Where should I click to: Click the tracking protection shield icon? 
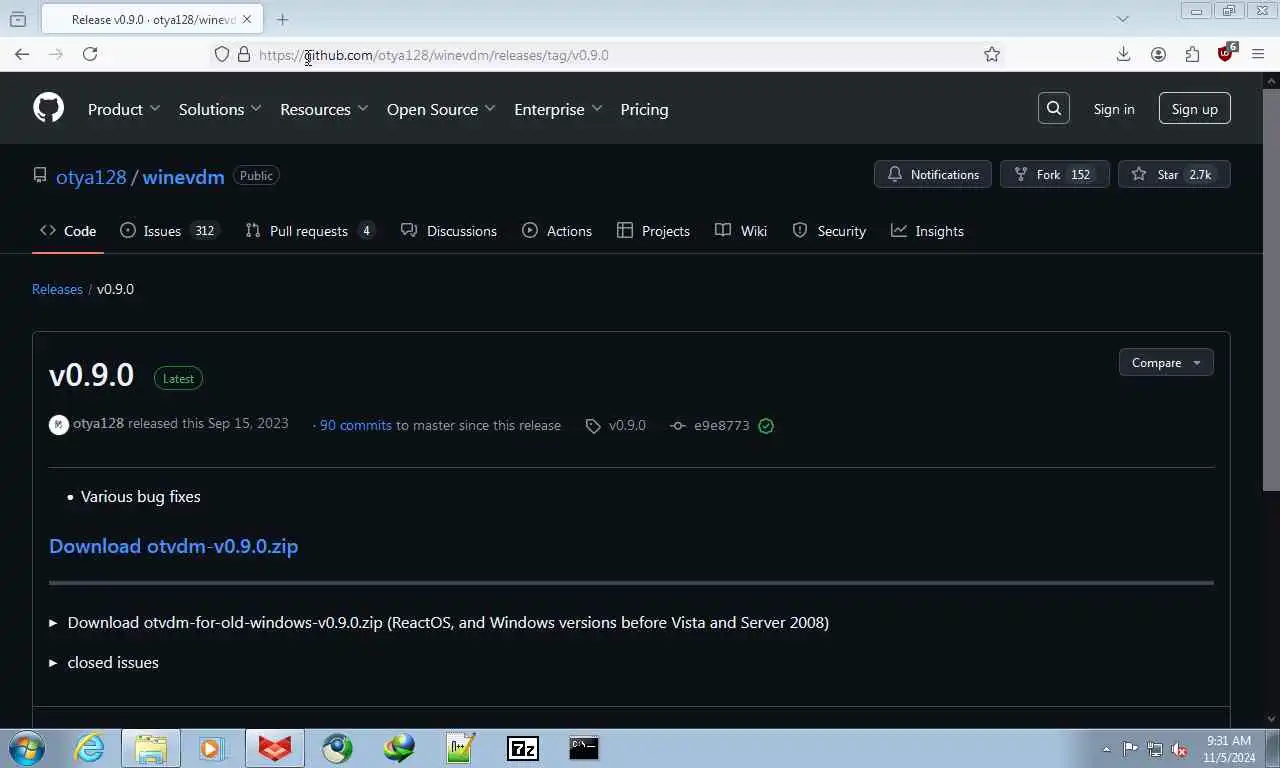pos(222,55)
